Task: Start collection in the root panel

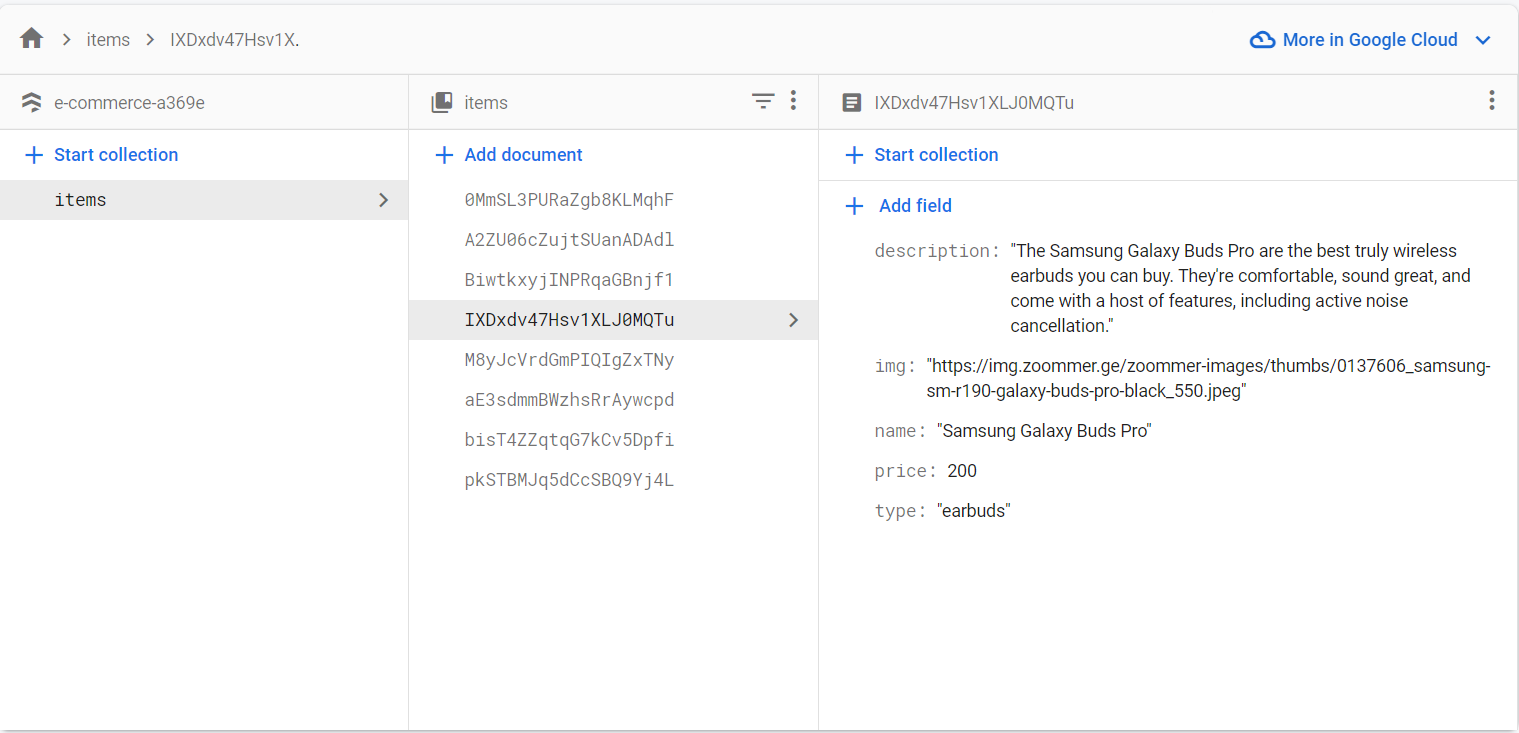Action: (x=102, y=155)
